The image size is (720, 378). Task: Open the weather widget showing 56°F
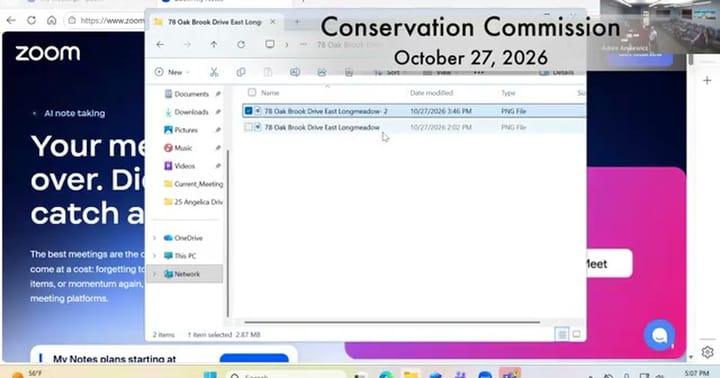pyautogui.click(x=27, y=374)
